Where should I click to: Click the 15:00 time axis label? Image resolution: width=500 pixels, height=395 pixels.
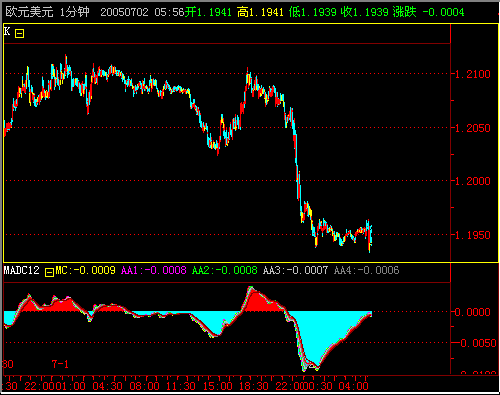tap(218, 386)
